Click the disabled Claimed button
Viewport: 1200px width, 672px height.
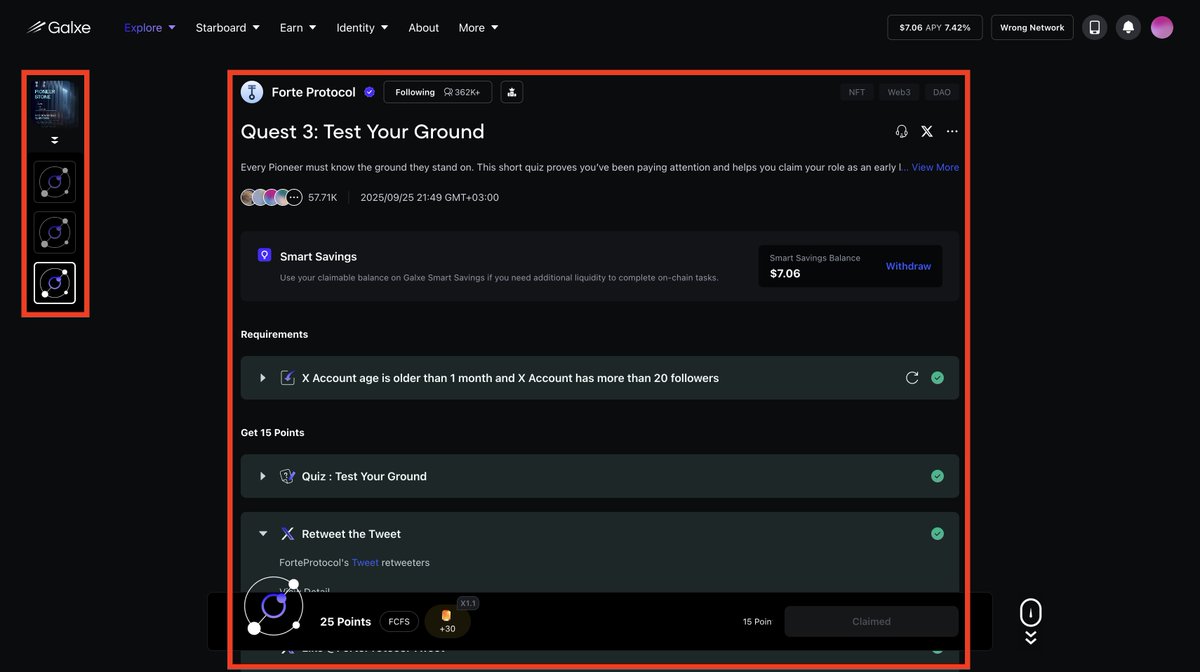pos(871,621)
